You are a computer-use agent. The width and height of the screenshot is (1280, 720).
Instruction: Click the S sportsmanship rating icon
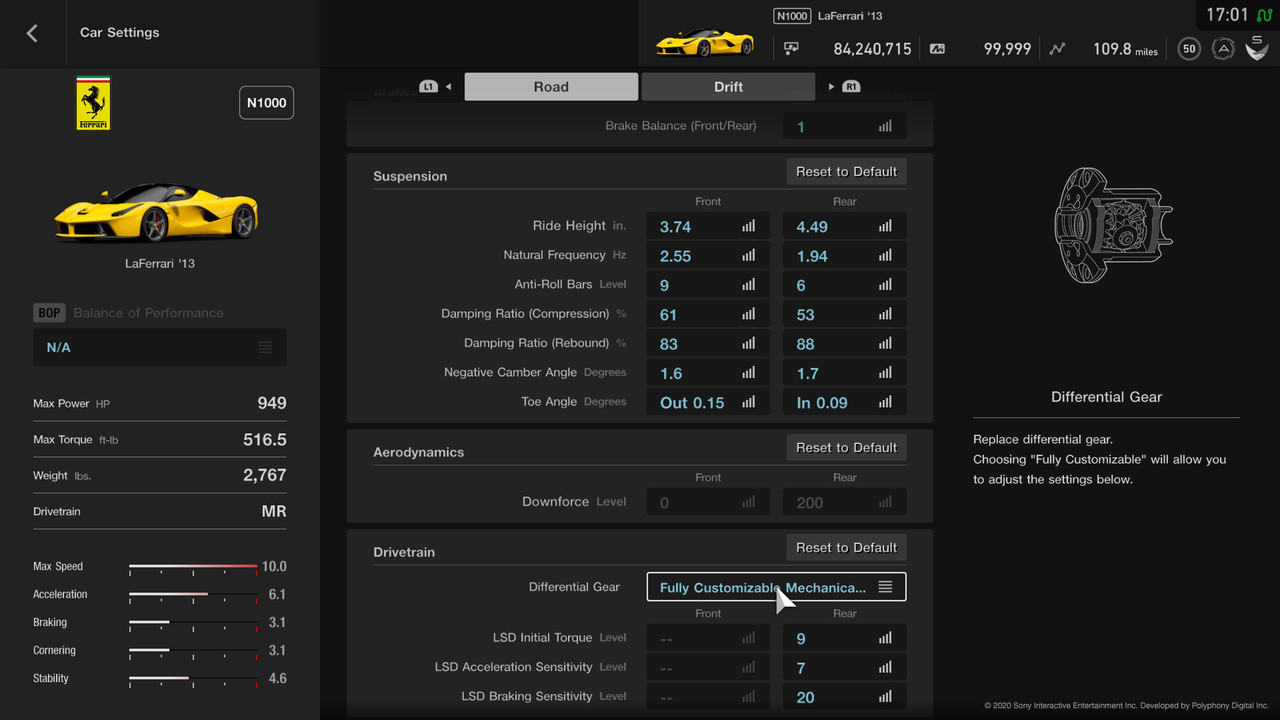1256,47
